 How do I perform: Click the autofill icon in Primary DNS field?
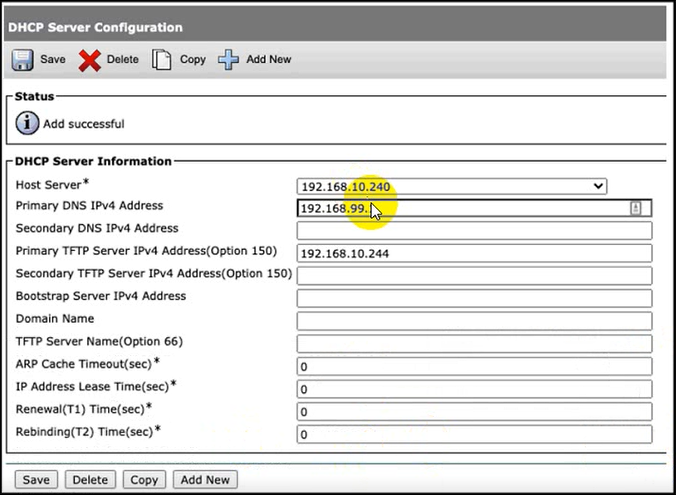tap(635, 208)
